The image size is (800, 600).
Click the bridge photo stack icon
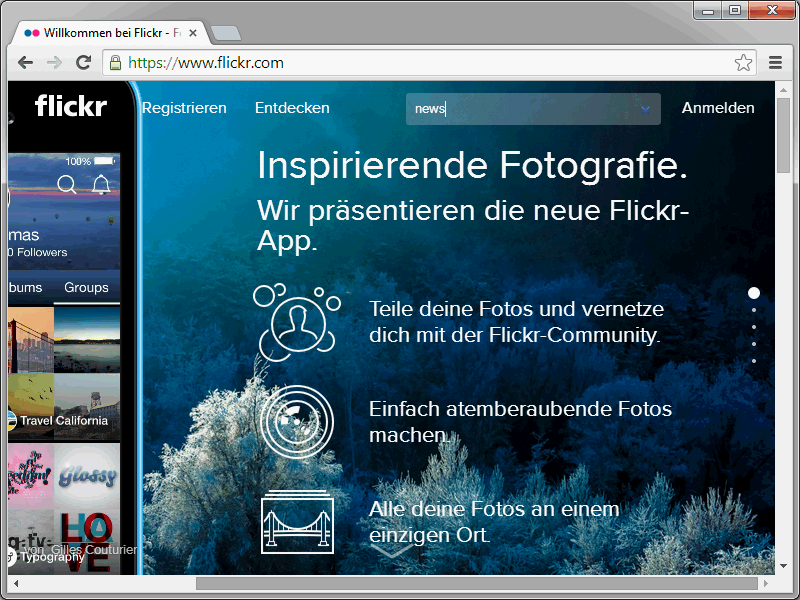point(297,522)
